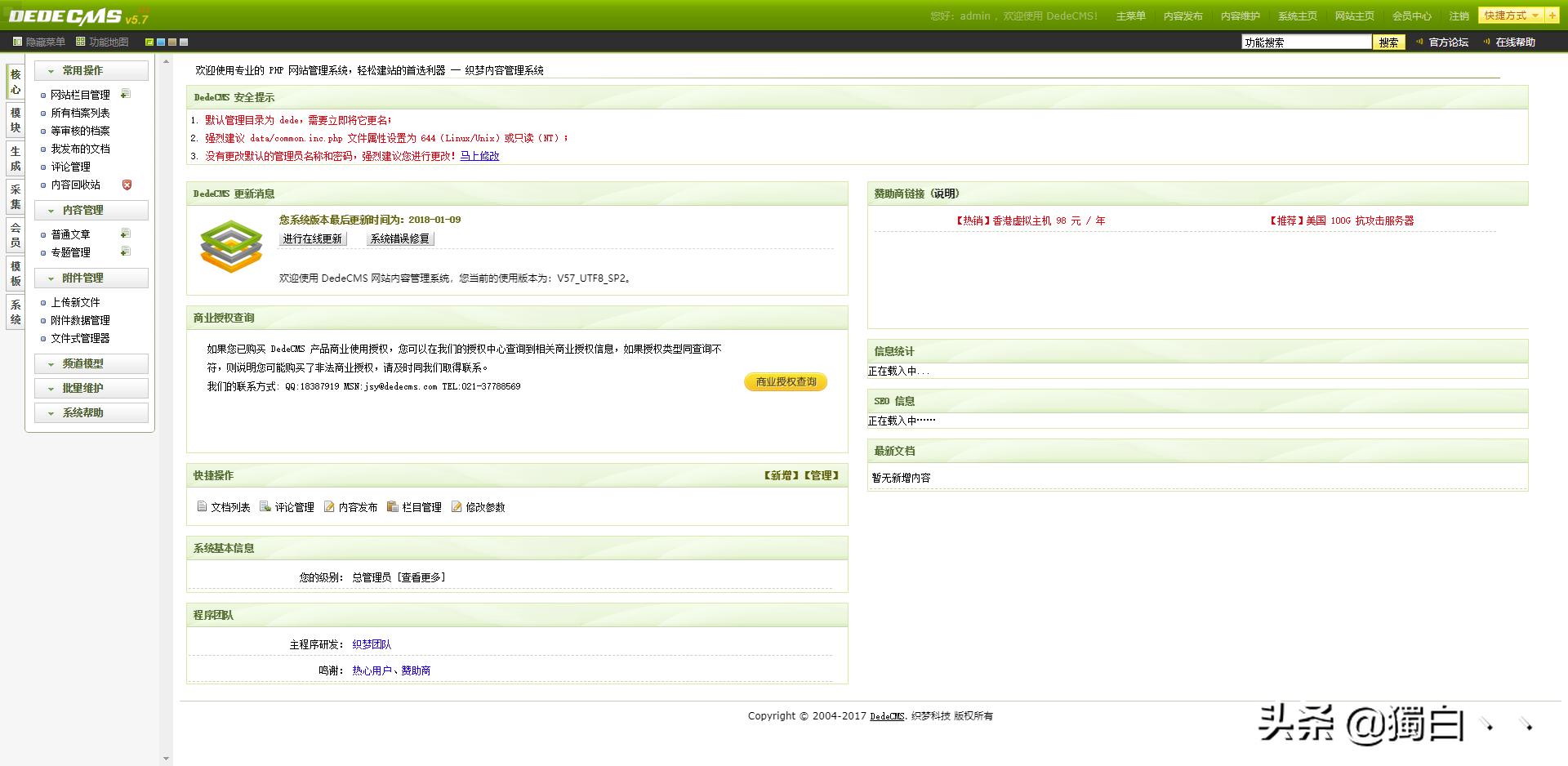Expand the 系统帮助 menu section
This screenshot has width=1568, height=766.
[91, 413]
